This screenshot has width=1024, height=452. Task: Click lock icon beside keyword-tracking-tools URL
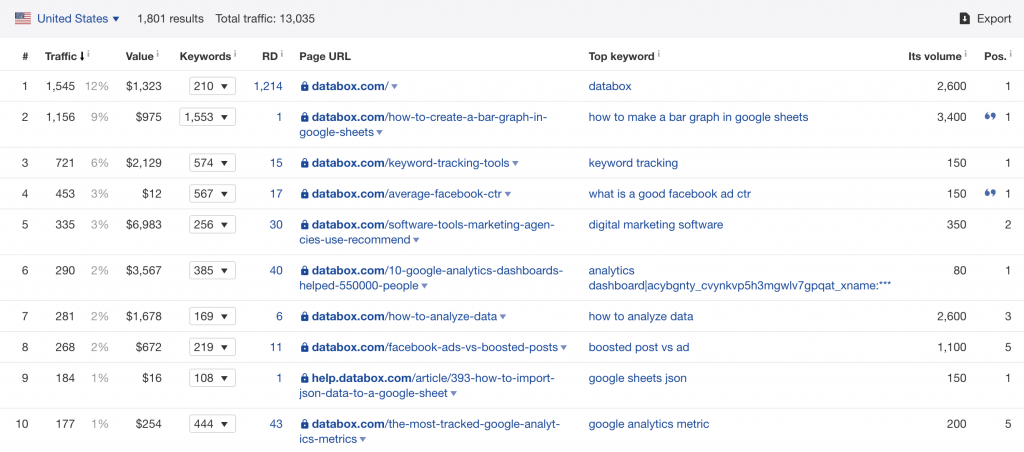(x=304, y=163)
